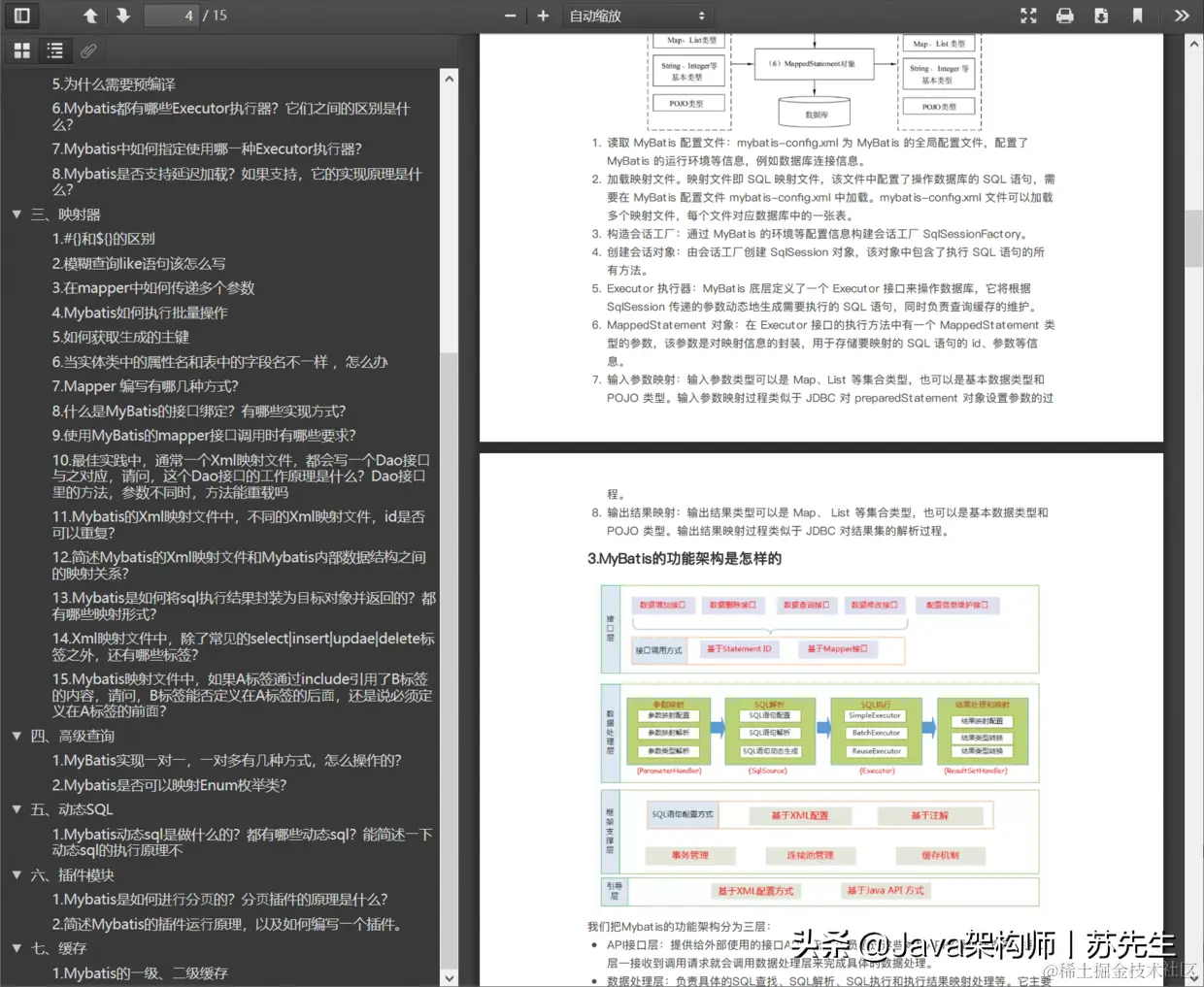
Task: Toggle the sidebar panel button
Action: (21, 16)
